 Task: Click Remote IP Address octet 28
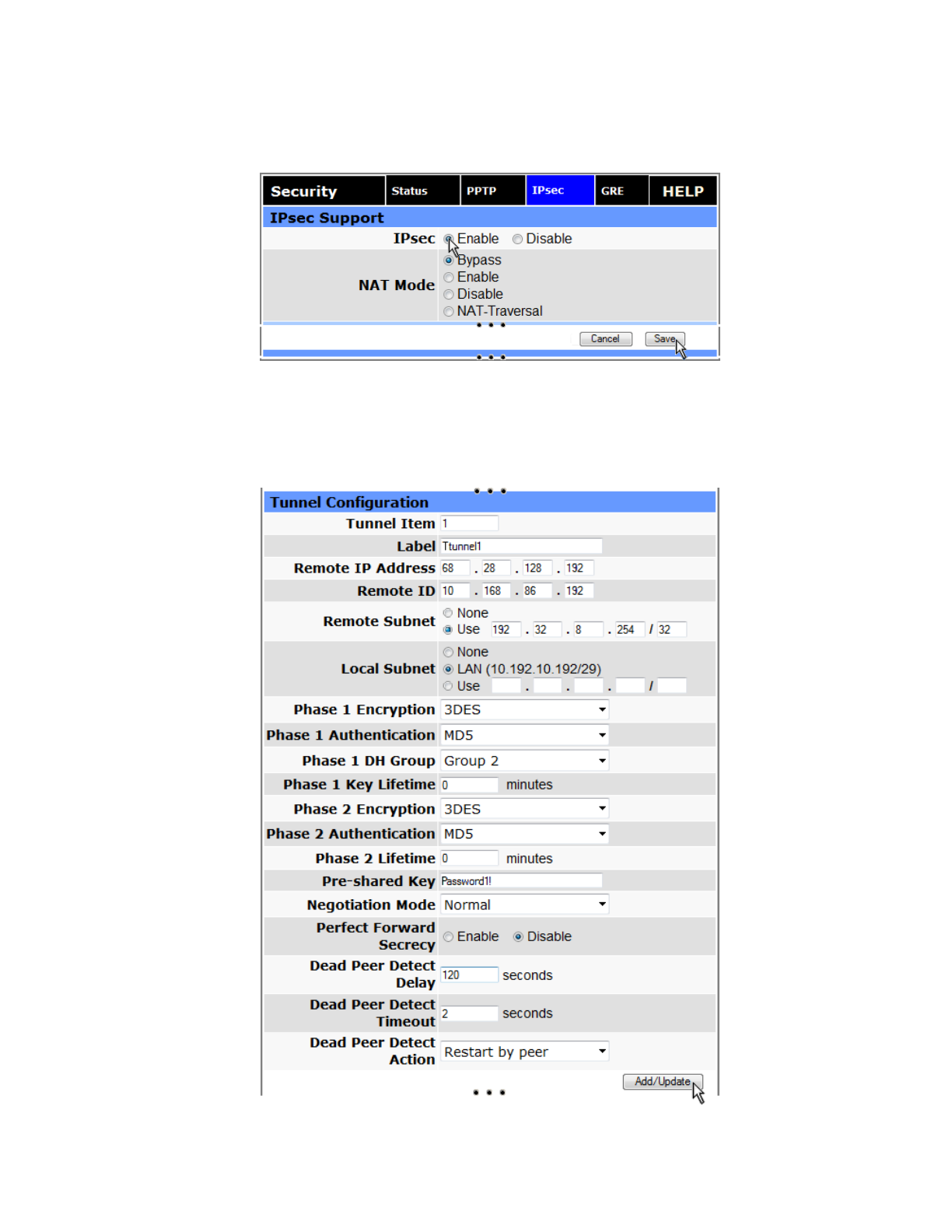496,569
